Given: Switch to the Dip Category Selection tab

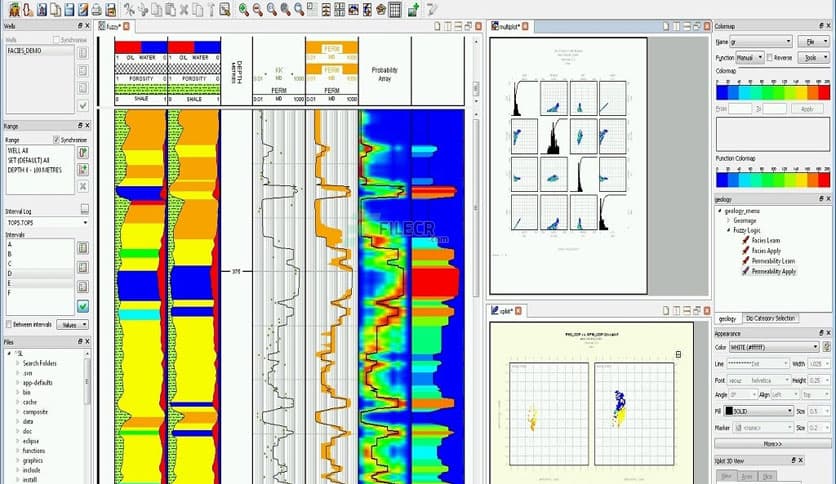Looking at the screenshot, I should coord(771,318).
